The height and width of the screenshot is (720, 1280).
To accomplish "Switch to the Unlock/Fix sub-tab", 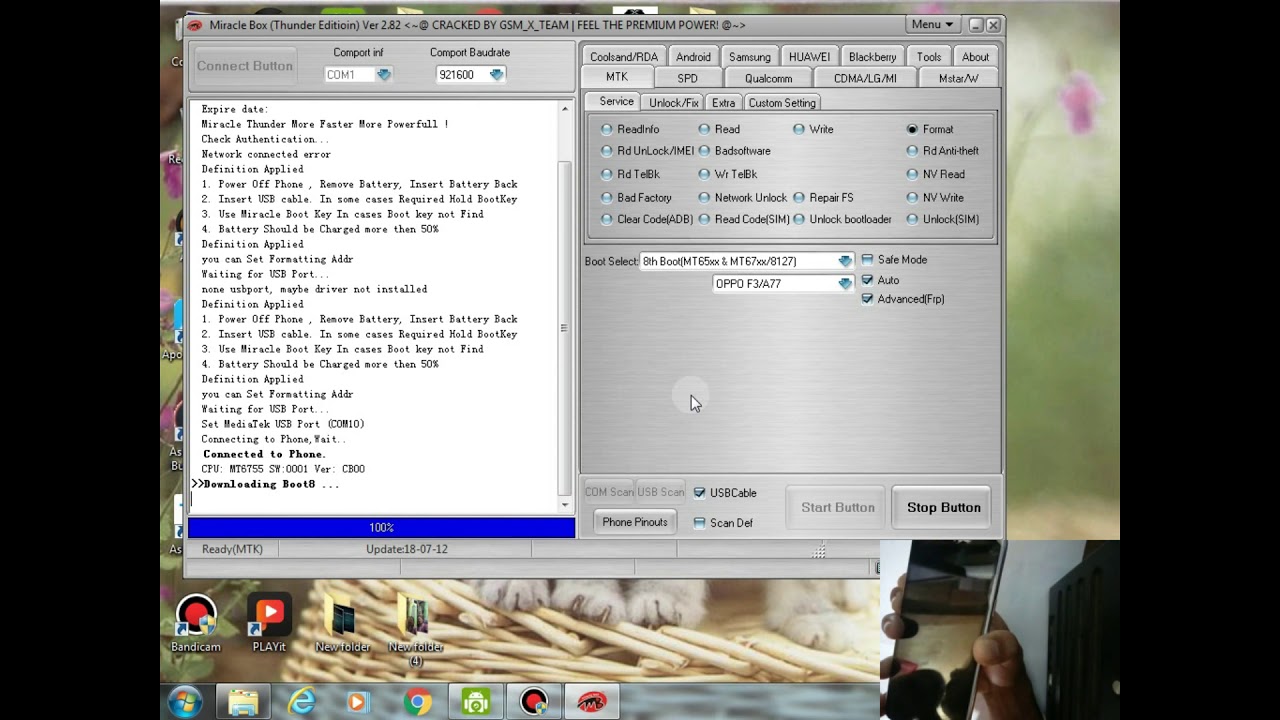I will click(x=674, y=103).
